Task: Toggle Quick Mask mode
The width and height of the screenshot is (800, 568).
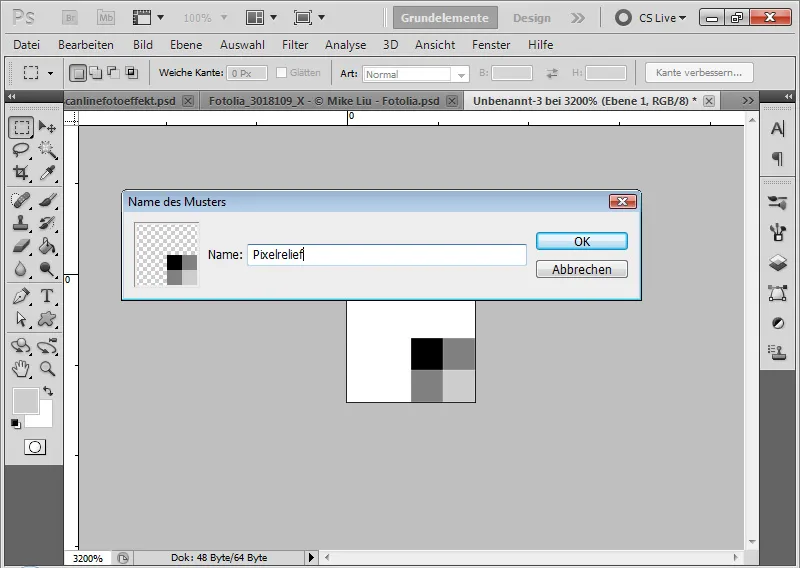Action: [x=35, y=447]
